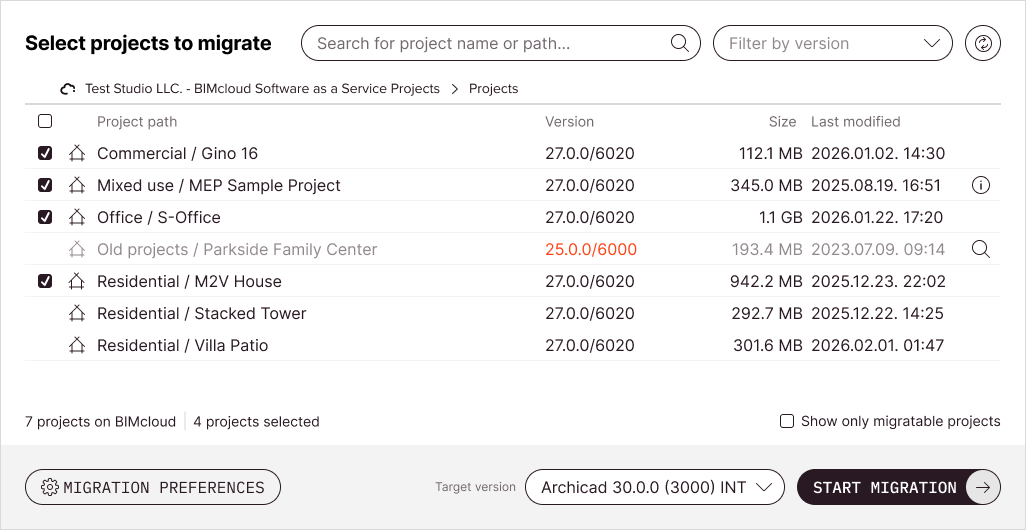
Task: Click the breadcrumb chevron before Projects
Action: pos(455,89)
